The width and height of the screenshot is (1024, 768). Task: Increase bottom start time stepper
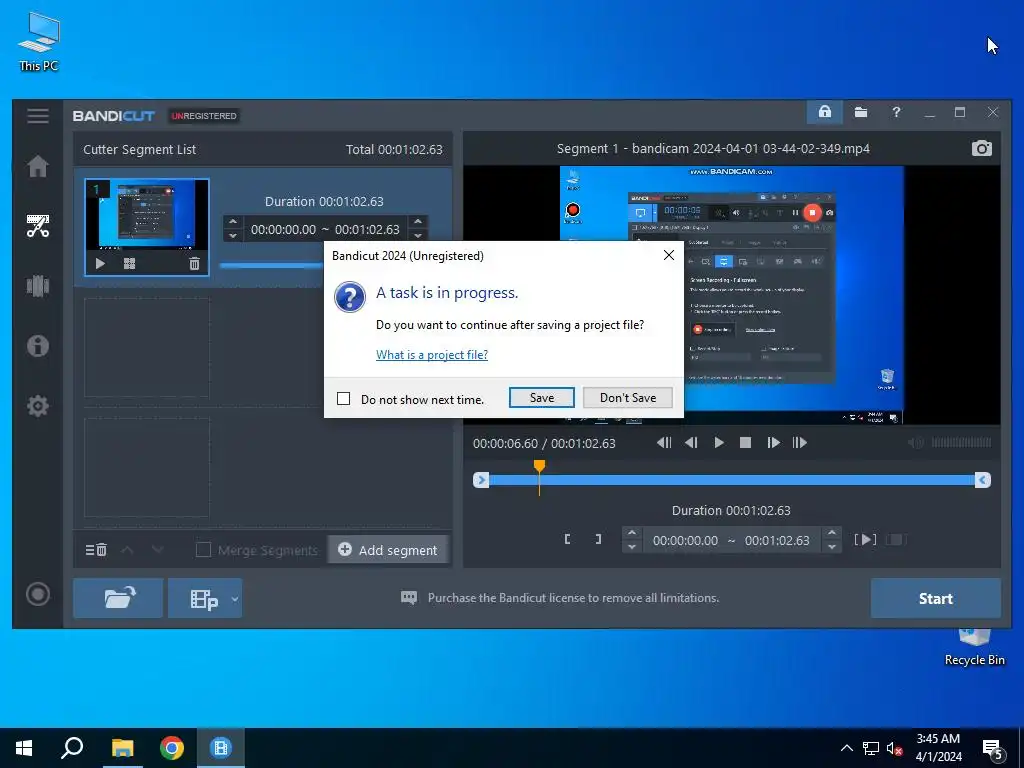point(632,533)
